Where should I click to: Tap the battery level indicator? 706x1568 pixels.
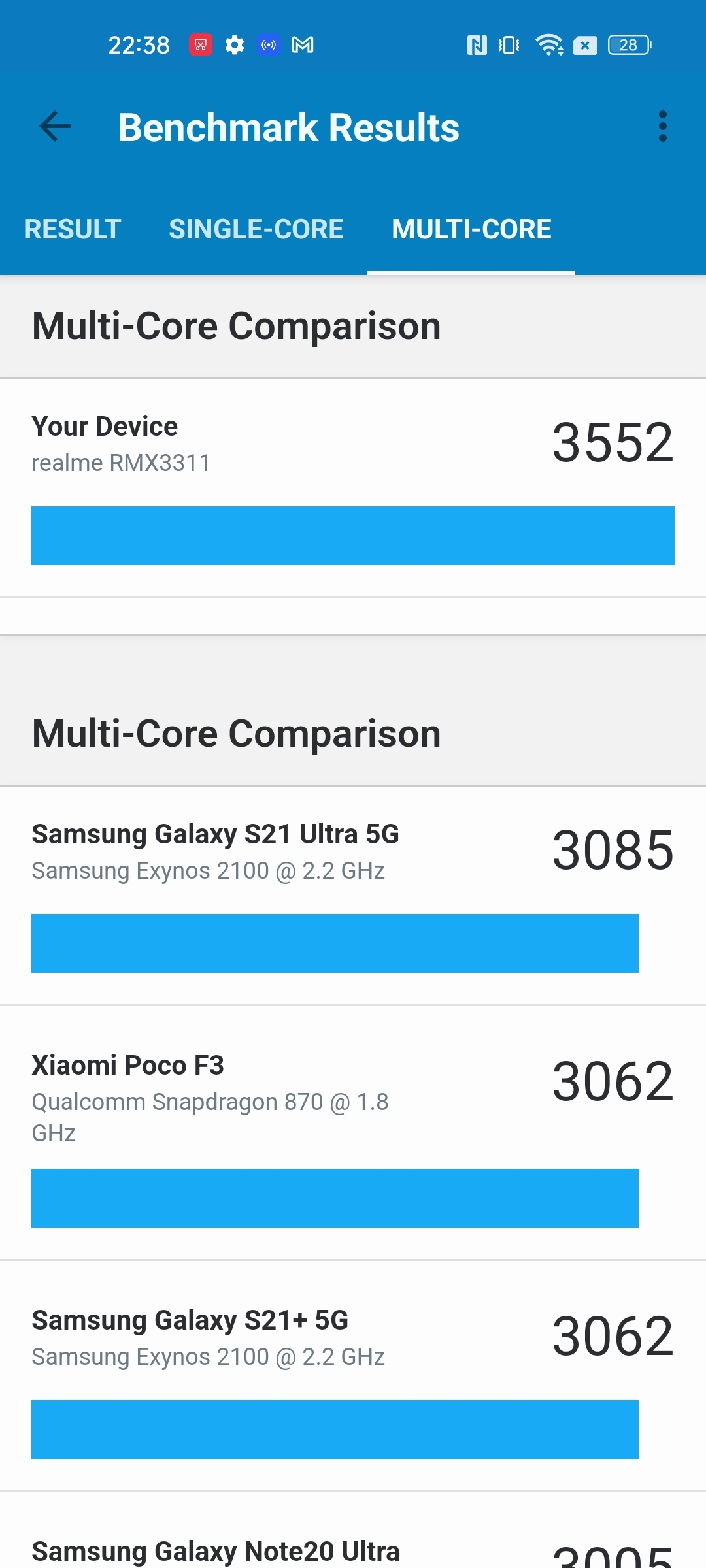tap(629, 45)
